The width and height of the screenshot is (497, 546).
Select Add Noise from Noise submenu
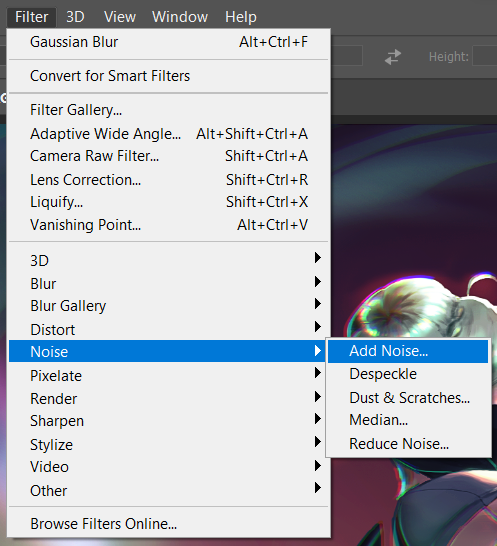[408, 351]
